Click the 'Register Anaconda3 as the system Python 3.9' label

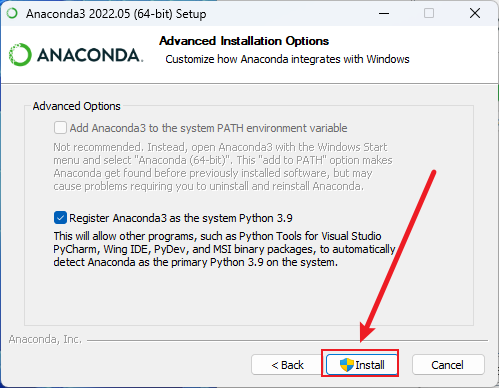click(181, 218)
